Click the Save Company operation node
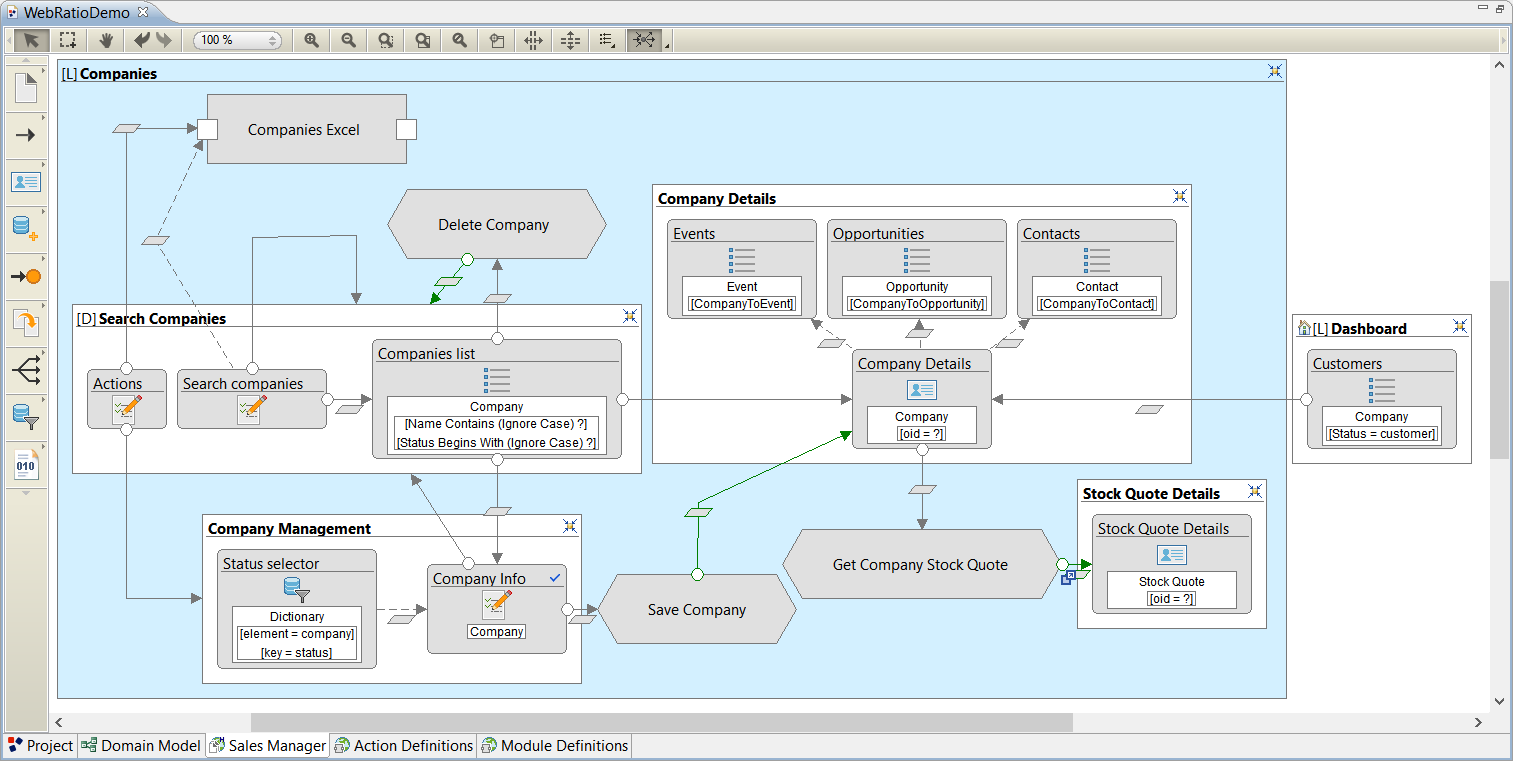This screenshot has width=1513, height=761. coord(697,610)
